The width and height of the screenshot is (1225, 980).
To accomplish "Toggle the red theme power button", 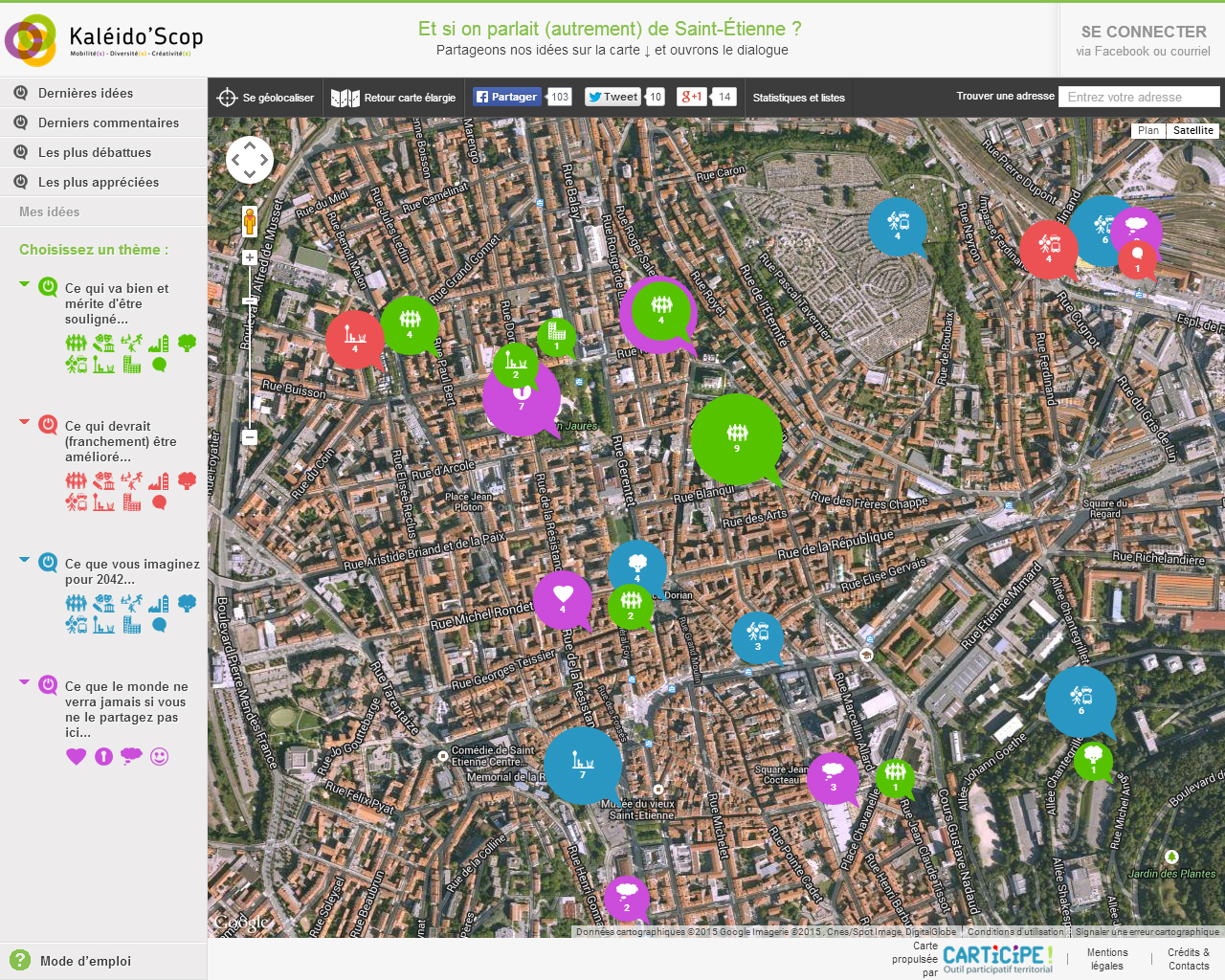I will coord(48,425).
